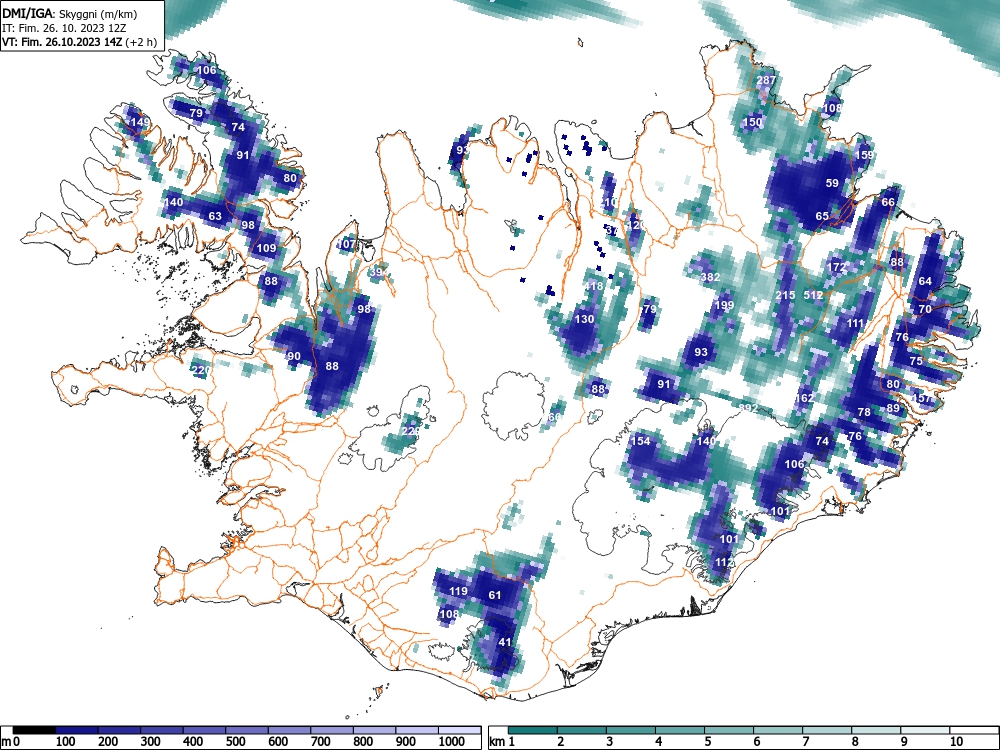The width and height of the screenshot is (1000, 750).
Task: Click the visibility value 66 on the map
Action: 888,202
